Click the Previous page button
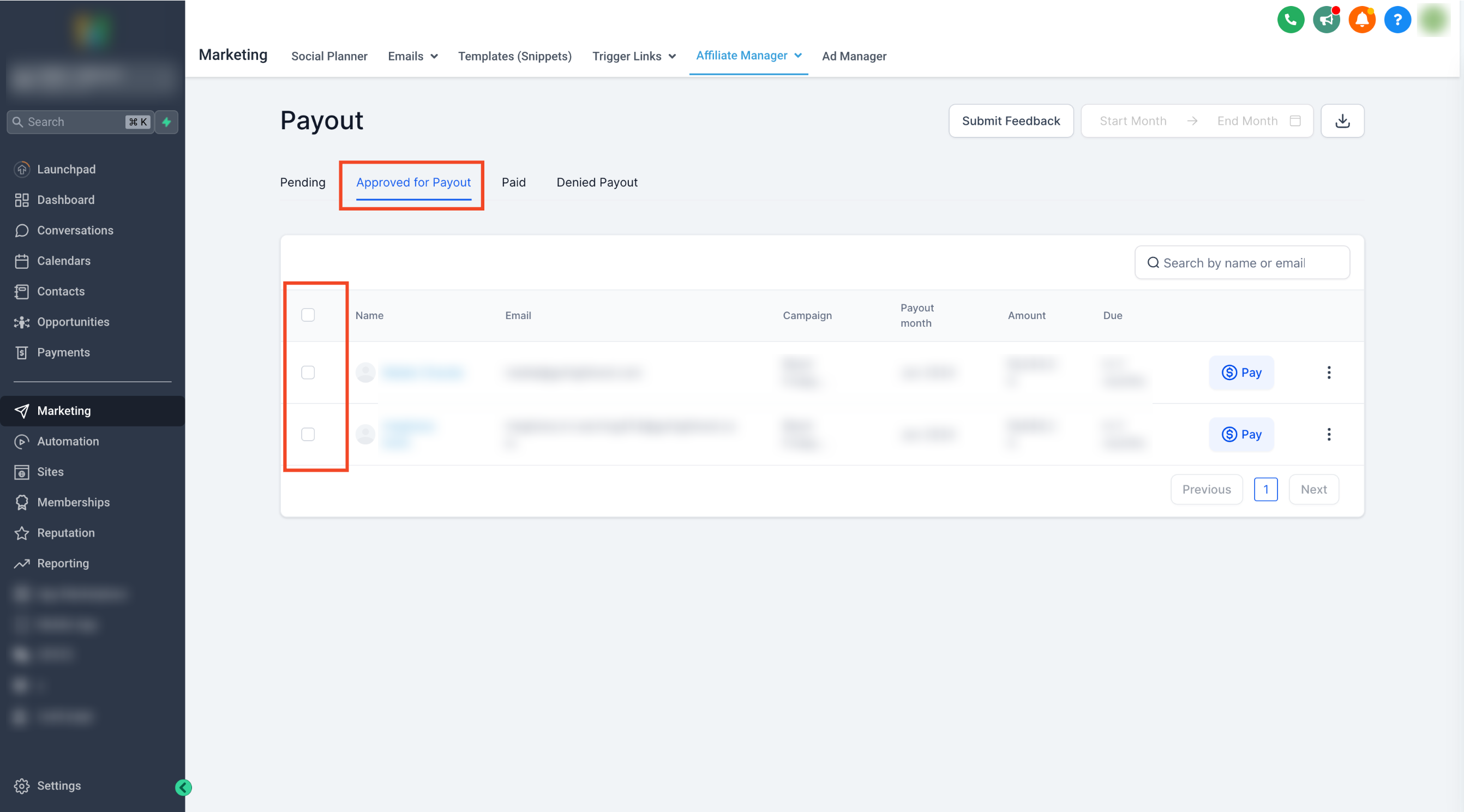Viewport: 1464px width, 812px height. tap(1206, 489)
